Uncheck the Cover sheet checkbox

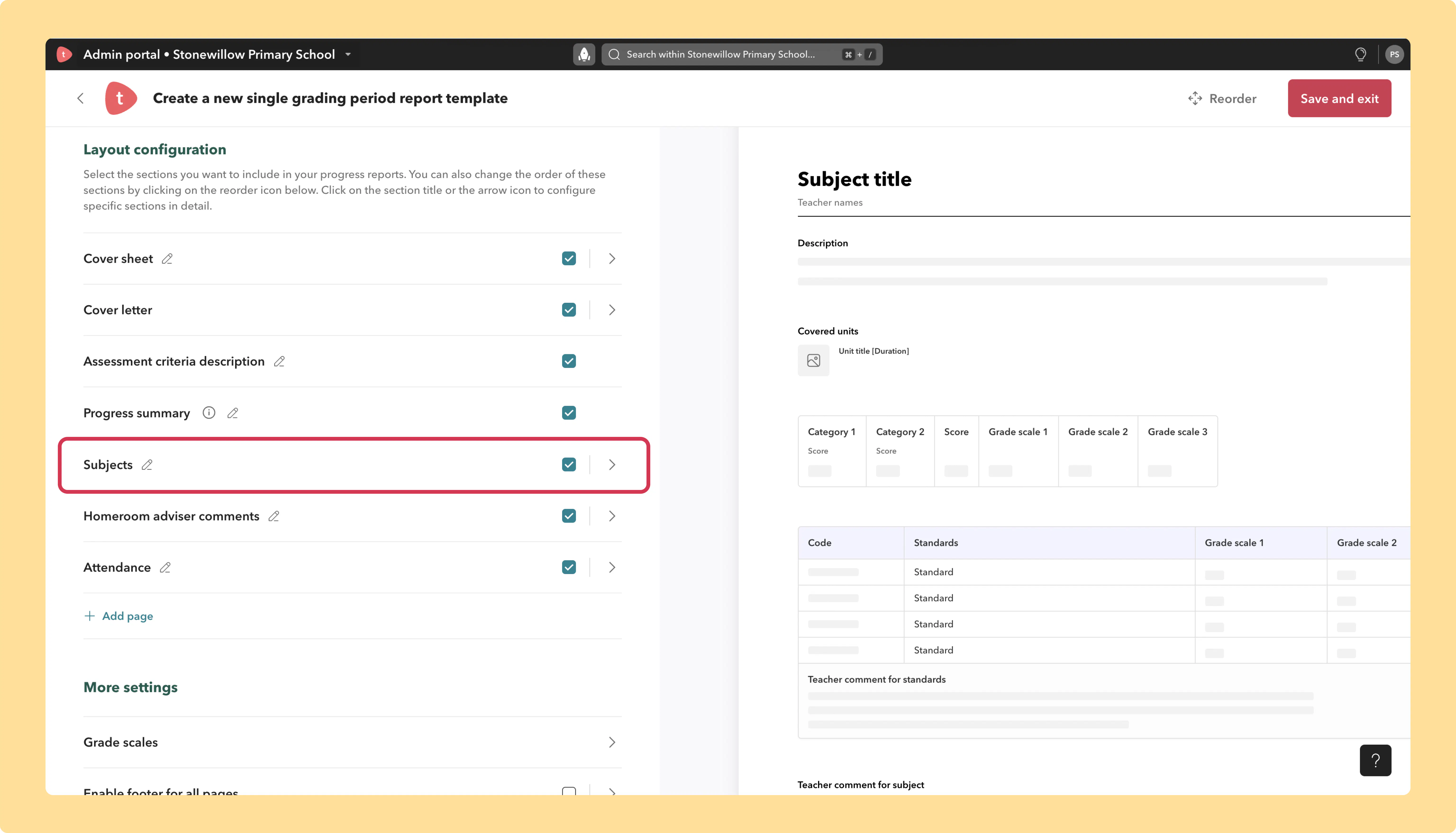(569, 259)
